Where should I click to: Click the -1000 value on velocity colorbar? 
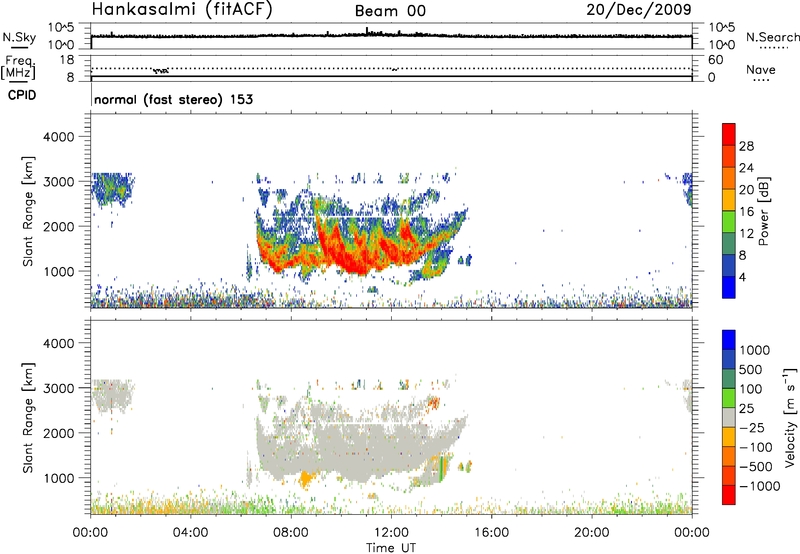tap(759, 486)
